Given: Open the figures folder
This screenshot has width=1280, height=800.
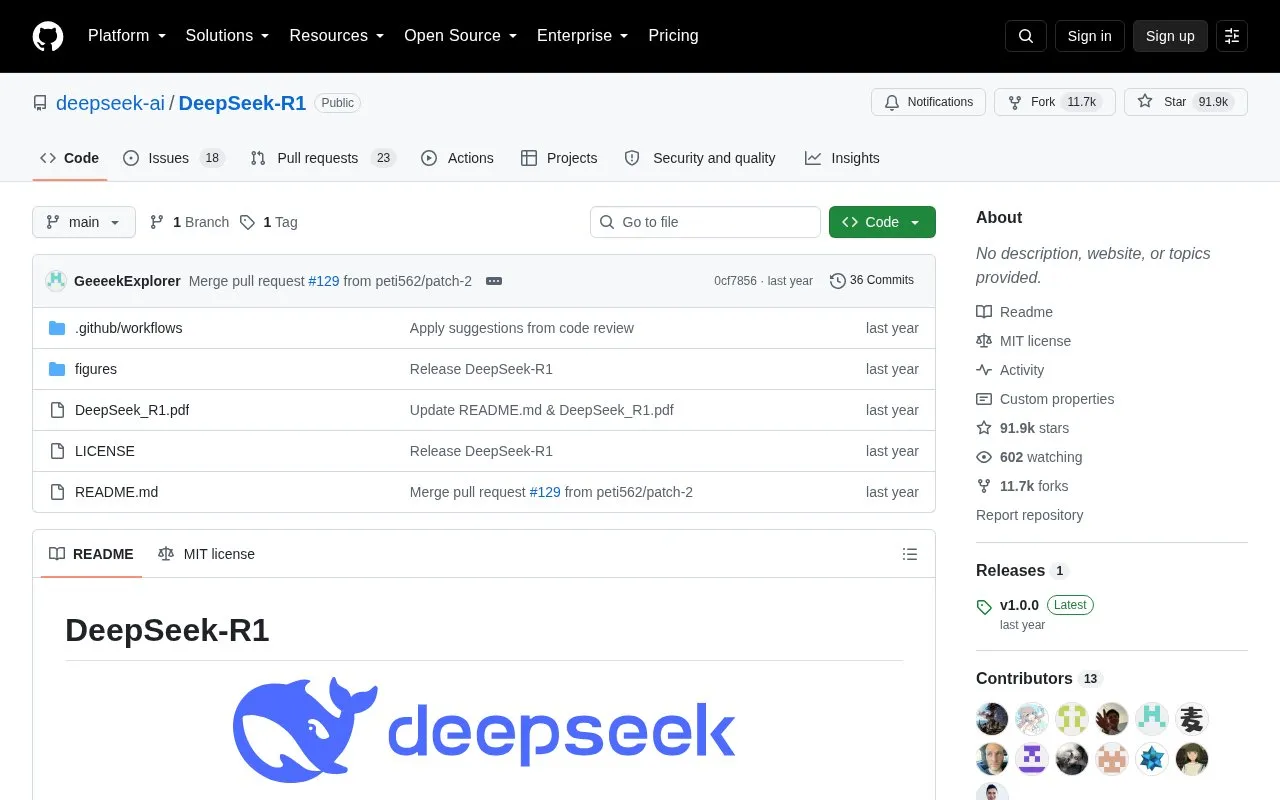Looking at the screenshot, I should (96, 369).
